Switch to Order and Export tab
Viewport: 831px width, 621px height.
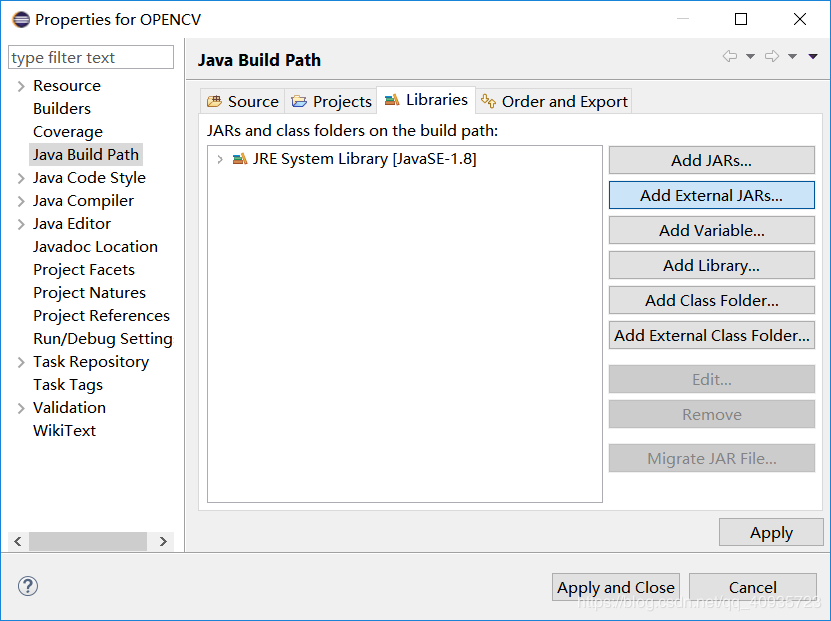coord(554,101)
